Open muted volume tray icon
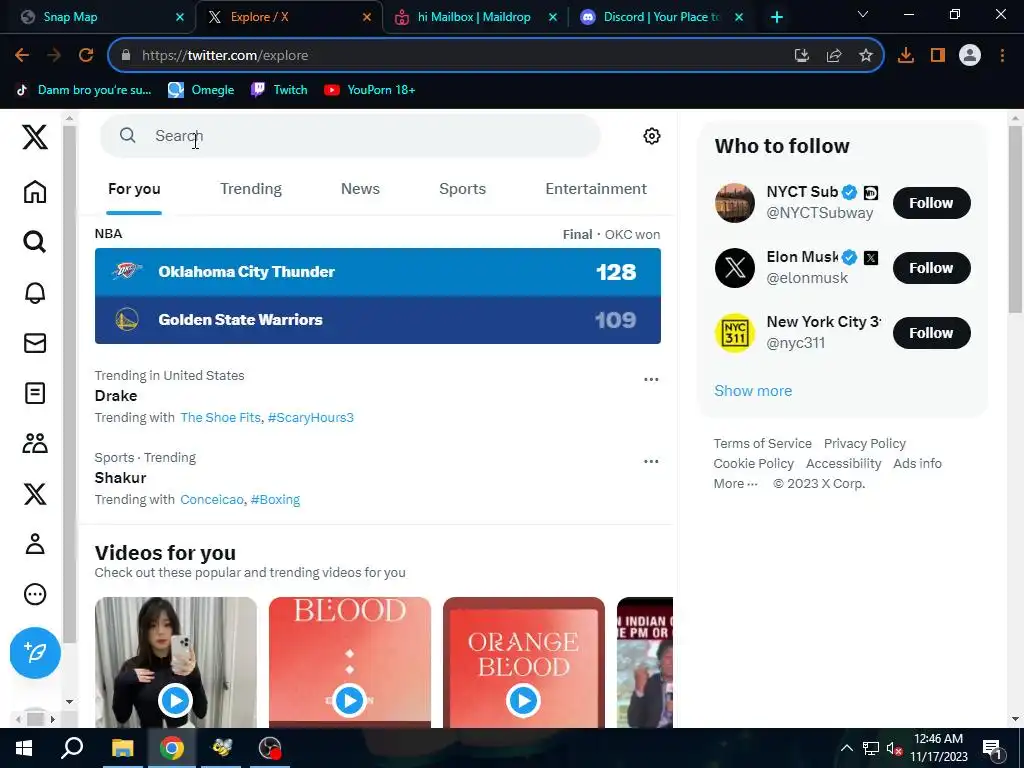Viewport: 1024px width, 768px height. click(x=894, y=748)
